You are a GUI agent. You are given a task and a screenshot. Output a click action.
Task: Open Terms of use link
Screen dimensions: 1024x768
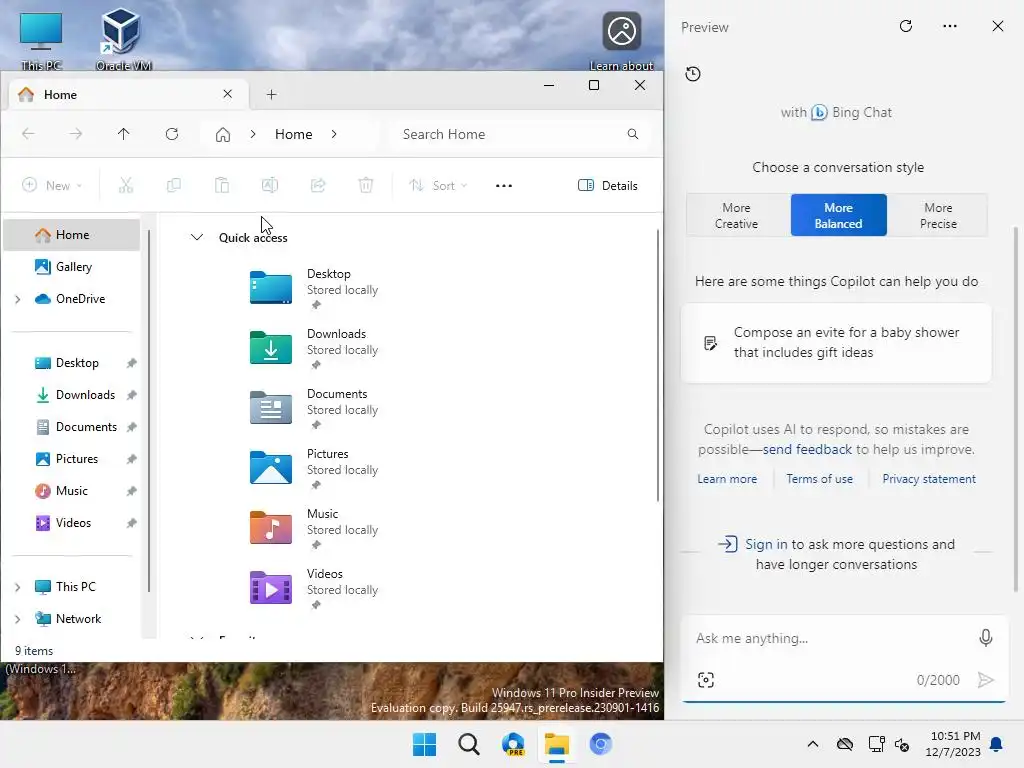coord(820,479)
